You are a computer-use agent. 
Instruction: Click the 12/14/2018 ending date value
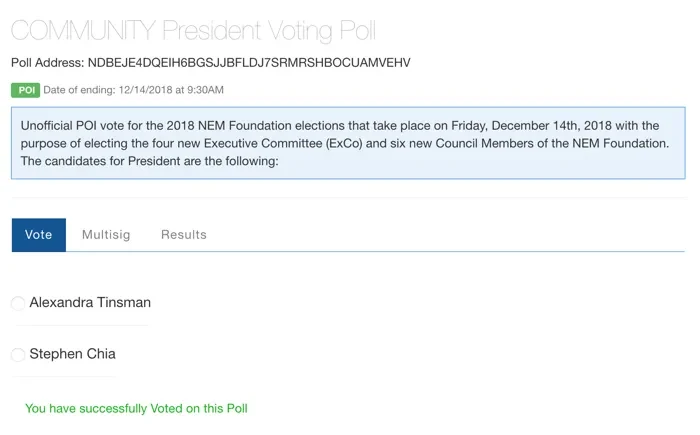coord(146,90)
